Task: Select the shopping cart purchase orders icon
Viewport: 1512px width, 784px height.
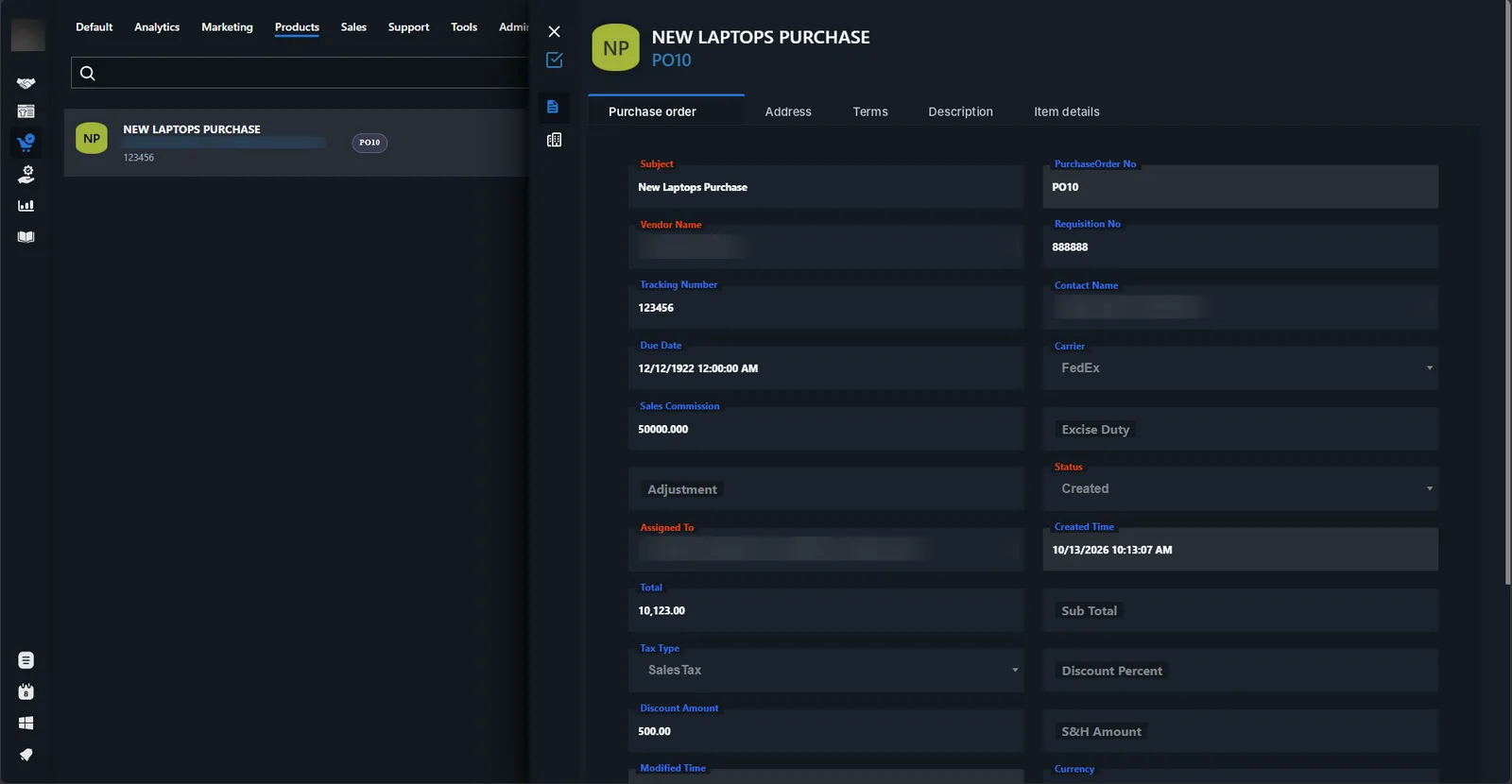Action: pyautogui.click(x=26, y=143)
